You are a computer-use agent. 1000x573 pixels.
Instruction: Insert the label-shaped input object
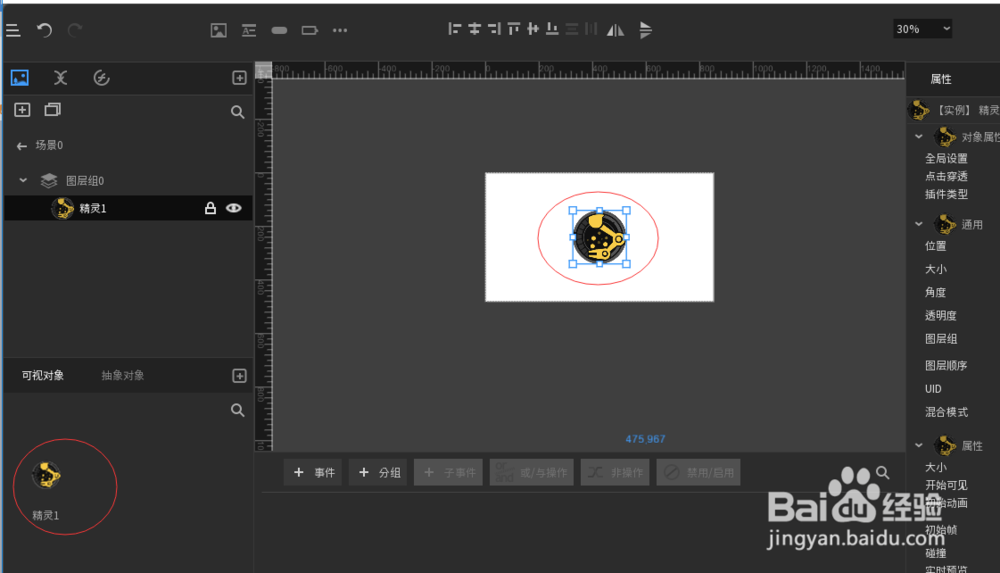[x=309, y=30]
